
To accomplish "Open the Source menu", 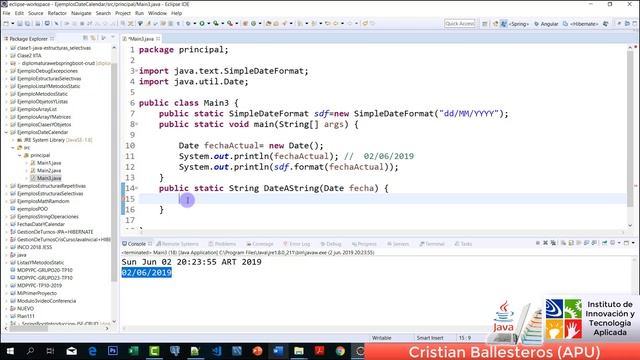I will (36, 13).
